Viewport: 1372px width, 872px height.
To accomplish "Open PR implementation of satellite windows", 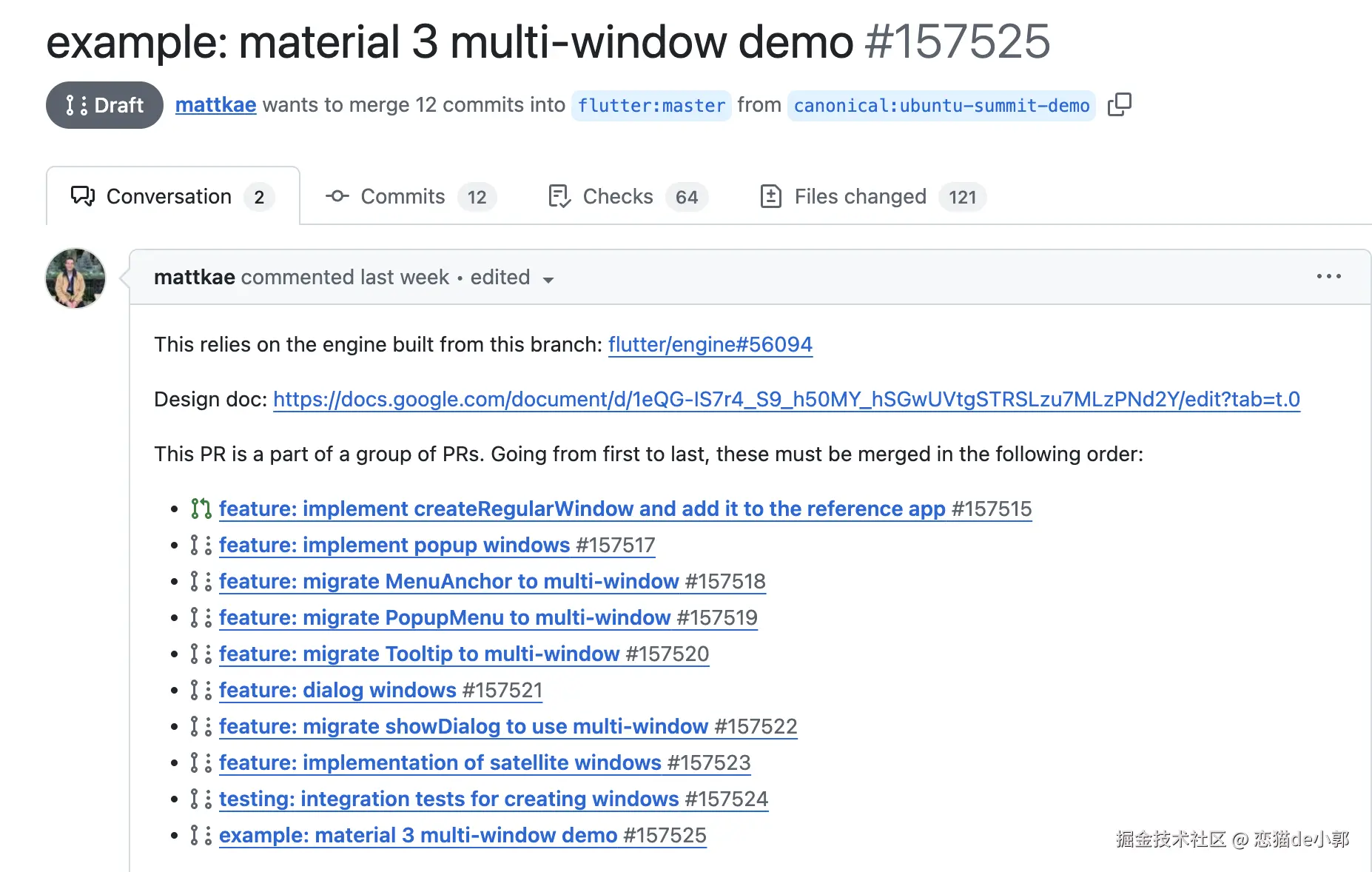I will 485,762.
